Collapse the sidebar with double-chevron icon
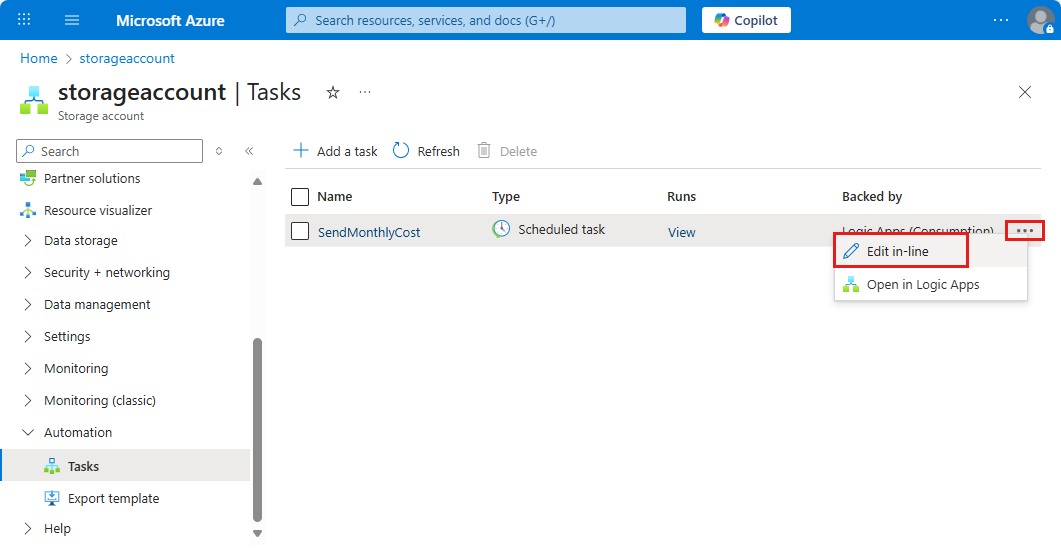Image resolution: width=1061 pixels, height=548 pixels. click(x=249, y=151)
